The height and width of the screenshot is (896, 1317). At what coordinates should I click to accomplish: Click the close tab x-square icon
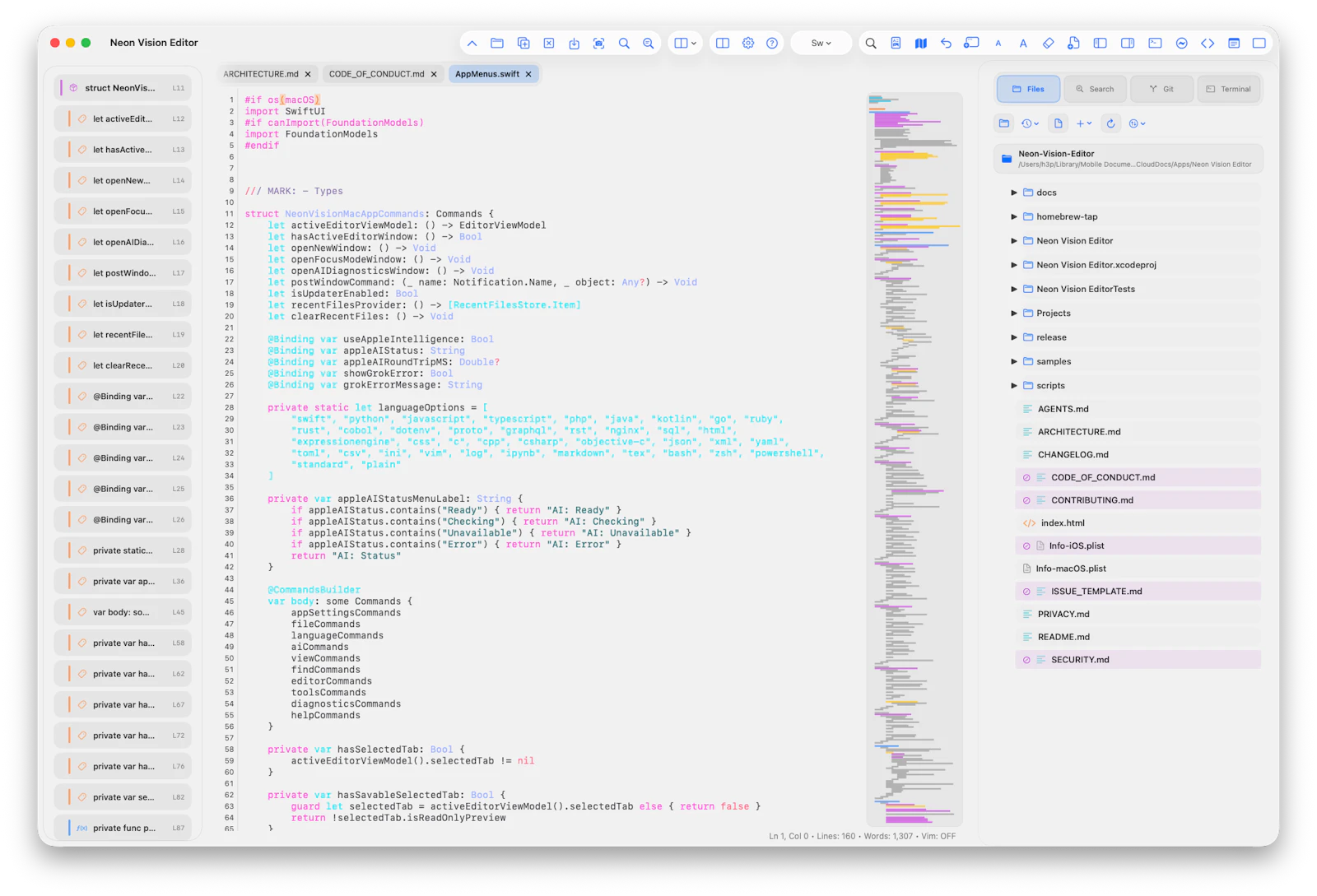click(549, 44)
